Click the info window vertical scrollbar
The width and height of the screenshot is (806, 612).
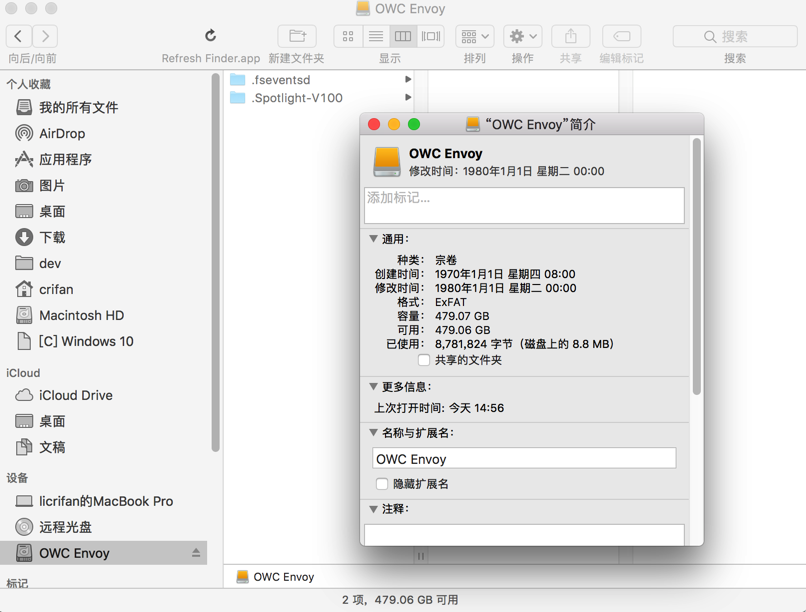[697, 267]
